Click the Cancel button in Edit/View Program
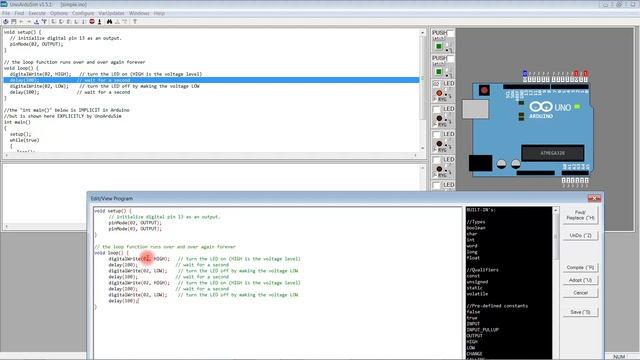 tap(580, 293)
